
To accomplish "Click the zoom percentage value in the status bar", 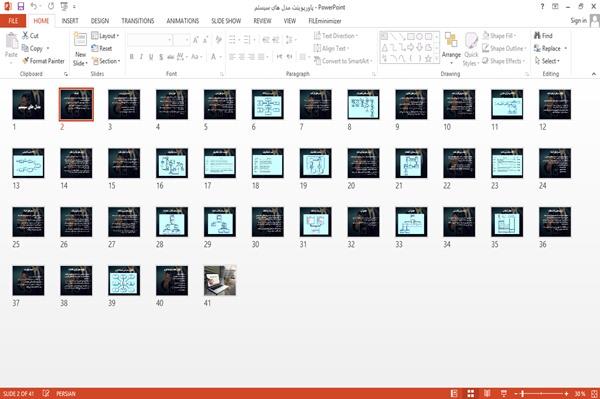I will coord(579,393).
